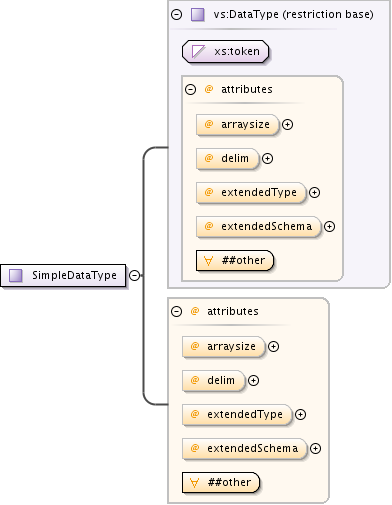Expand delim in lower attributes group
Viewport: 392px width, 505px height.
coord(253,381)
